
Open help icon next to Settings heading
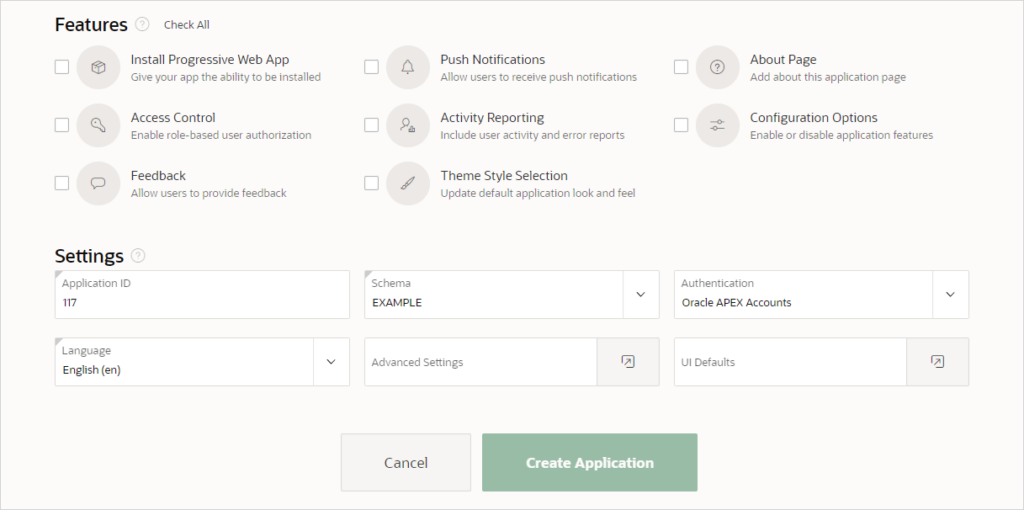138,255
